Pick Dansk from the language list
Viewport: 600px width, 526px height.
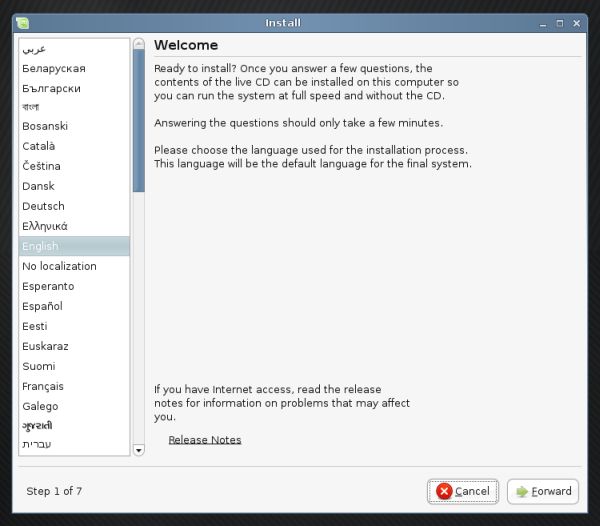[x=74, y=186]
